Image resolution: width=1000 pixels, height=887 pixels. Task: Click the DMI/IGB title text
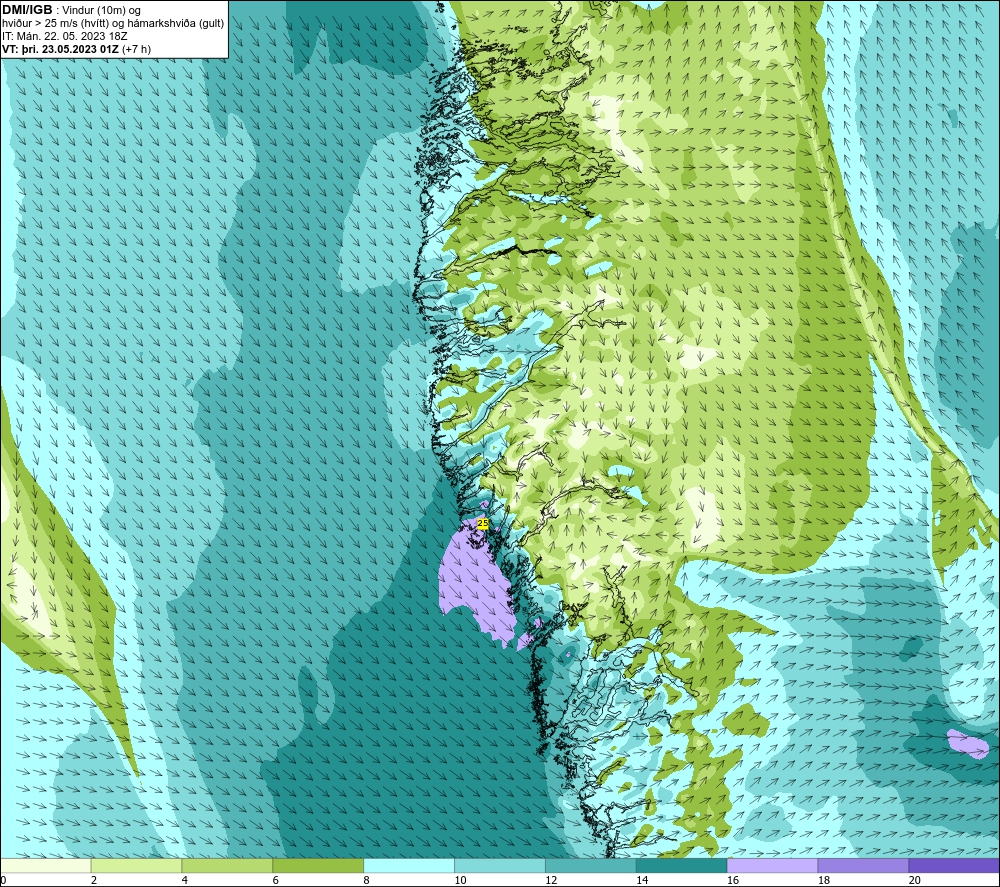[x=27, y=10]
